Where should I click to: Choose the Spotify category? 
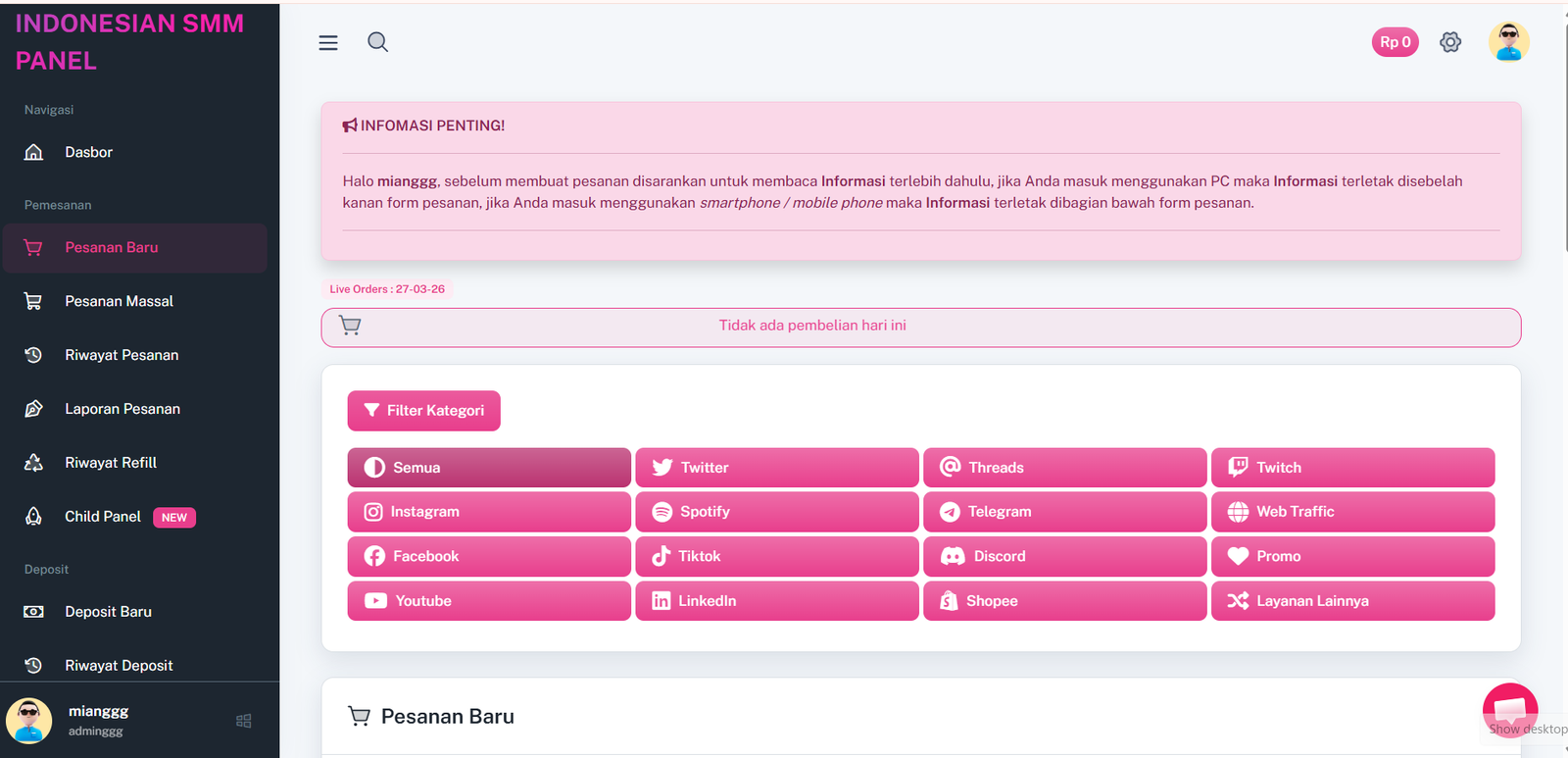(x=776, y=512)
